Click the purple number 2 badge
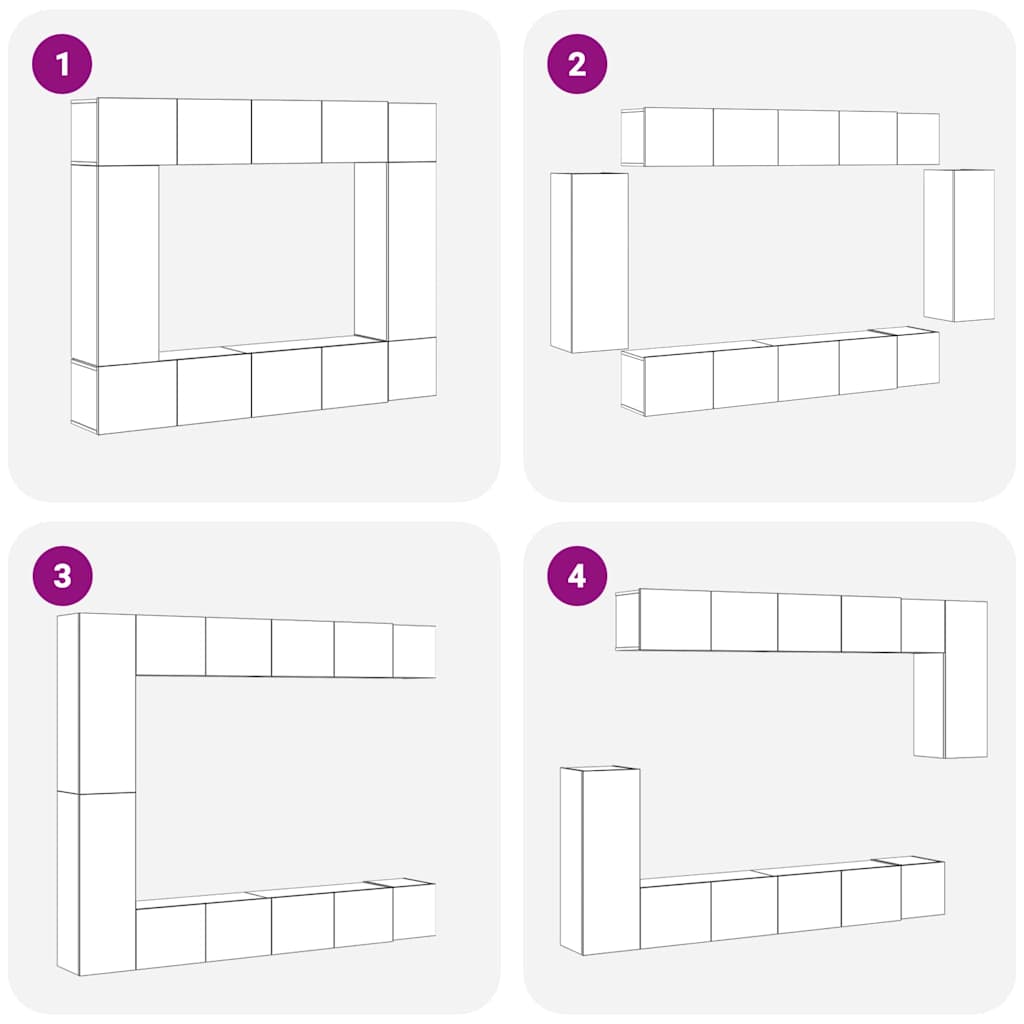1024x1024 pixels. 577,64
